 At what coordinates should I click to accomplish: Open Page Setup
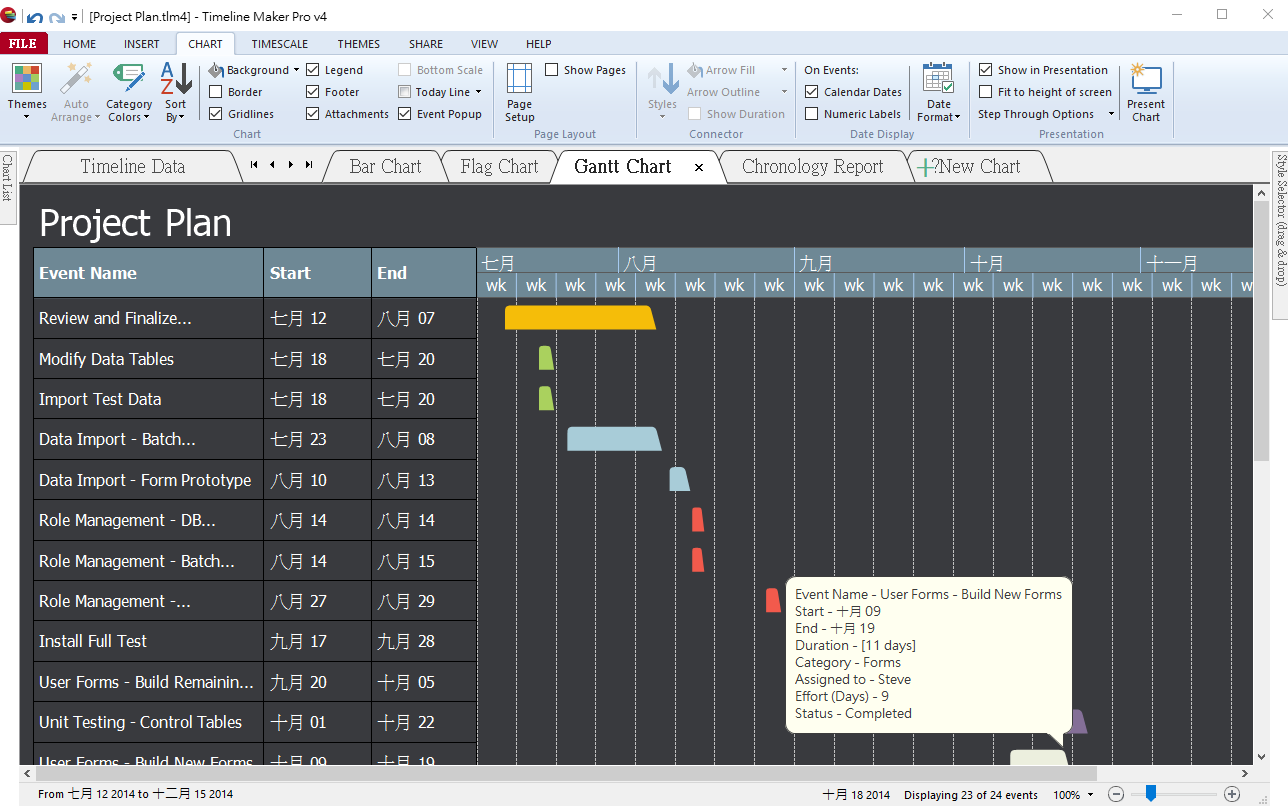[x=519, y=79]
